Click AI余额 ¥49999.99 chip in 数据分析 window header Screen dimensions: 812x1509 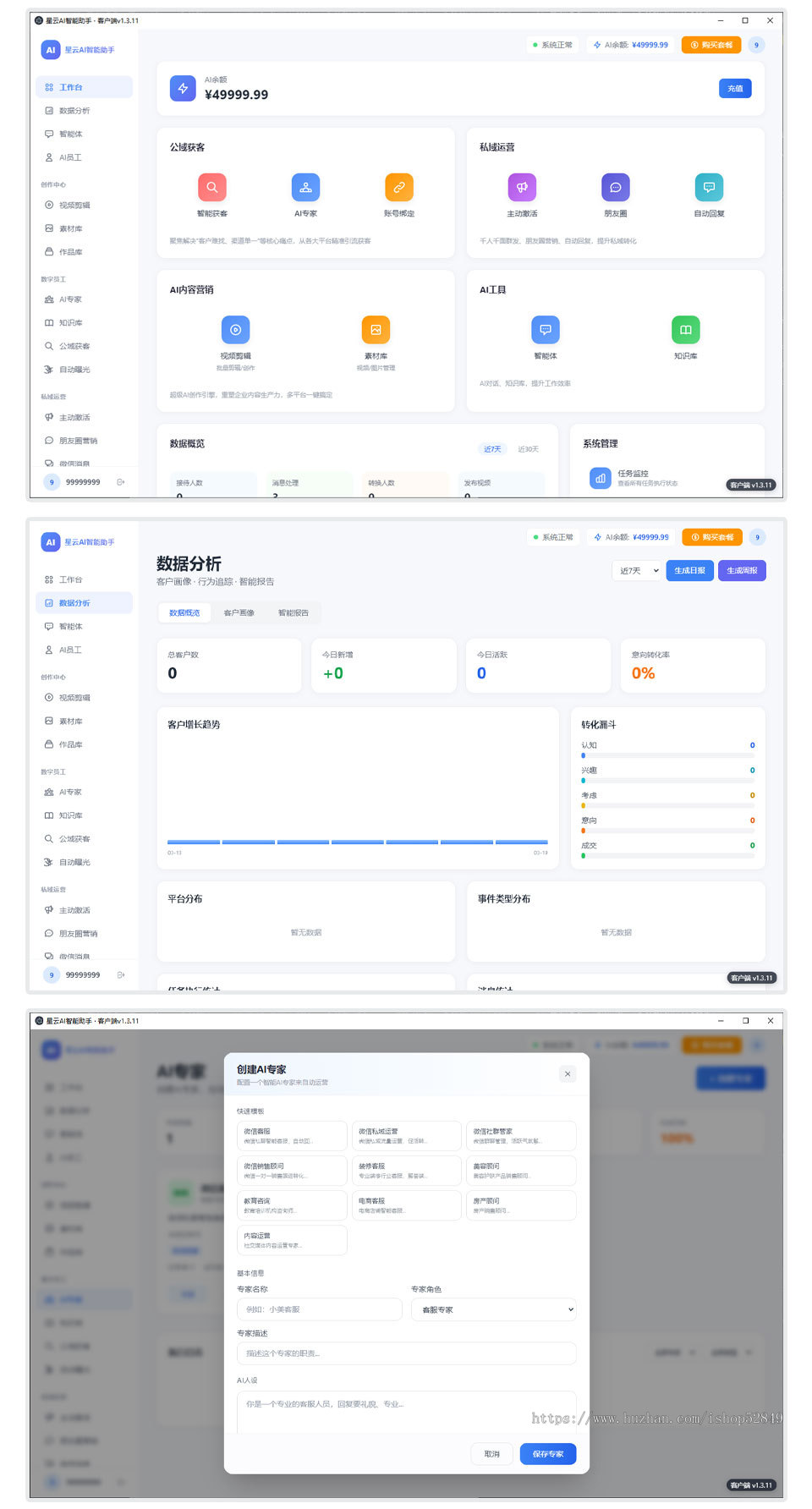632,537
